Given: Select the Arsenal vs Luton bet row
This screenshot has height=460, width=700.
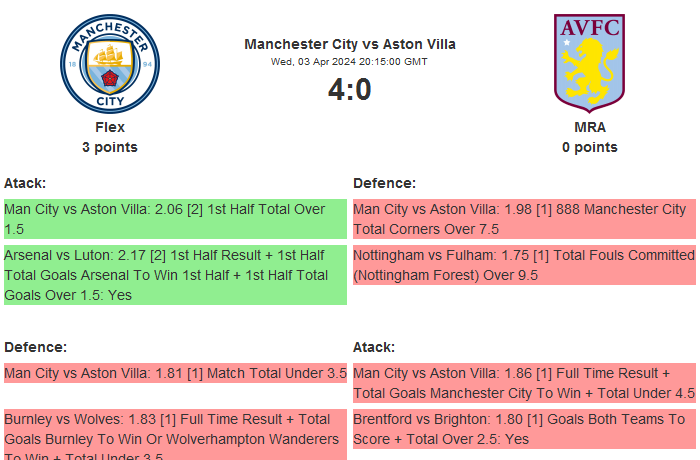Looking at the screenshot, I should [175, 275].
